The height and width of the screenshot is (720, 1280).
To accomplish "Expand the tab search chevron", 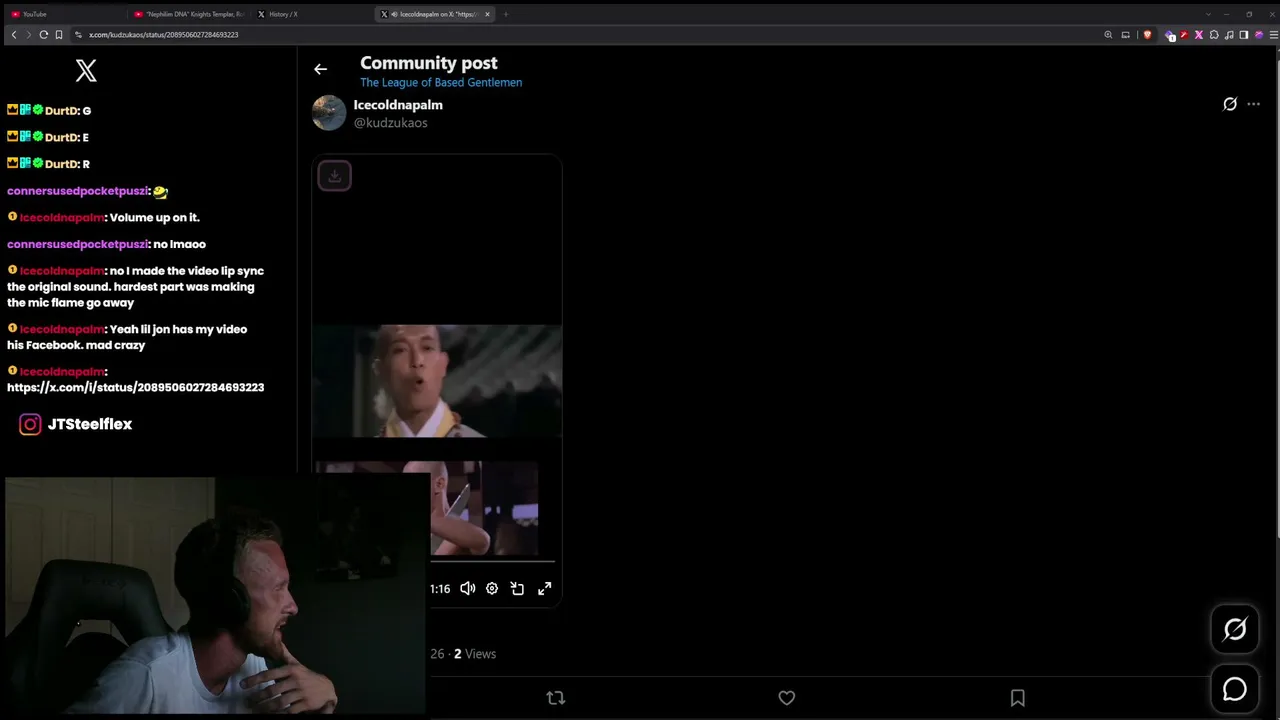I will 1208,14.
